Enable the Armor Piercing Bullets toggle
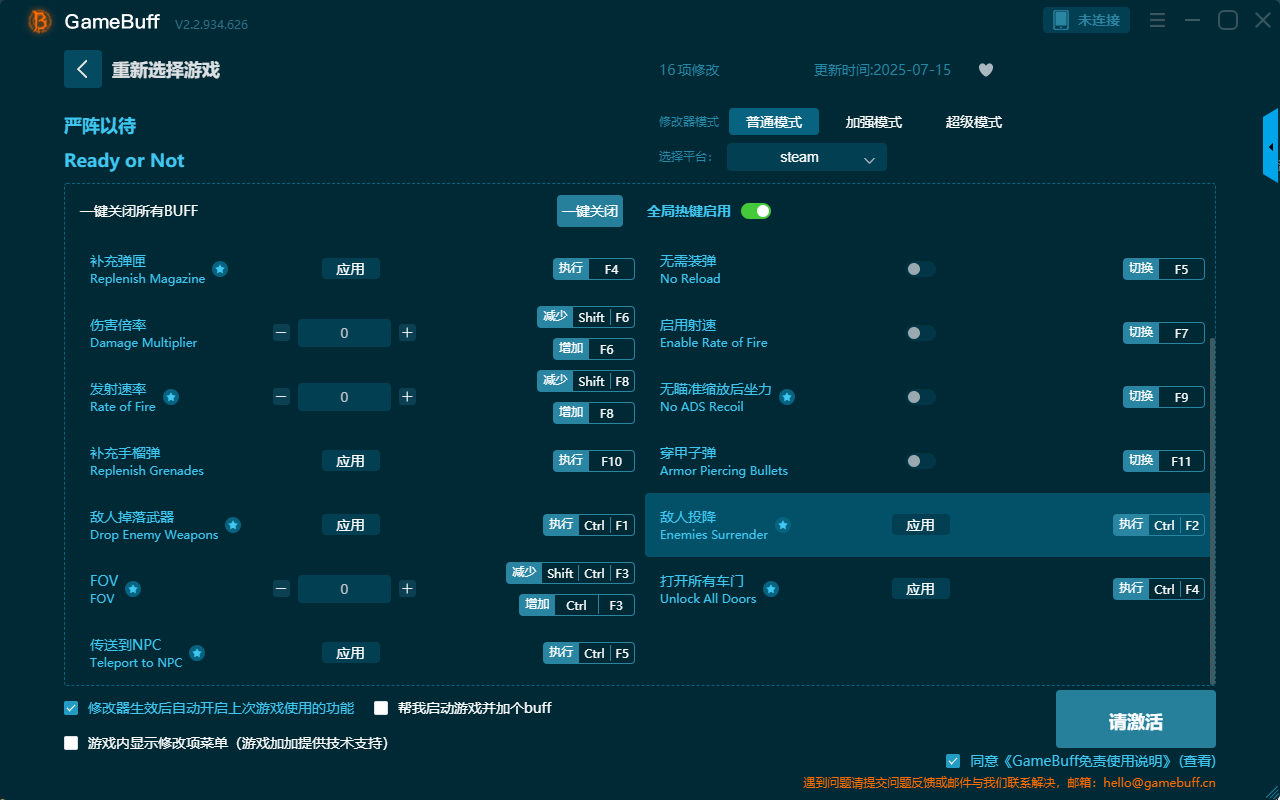1280x800 pixels. click(x=920, y=460)
